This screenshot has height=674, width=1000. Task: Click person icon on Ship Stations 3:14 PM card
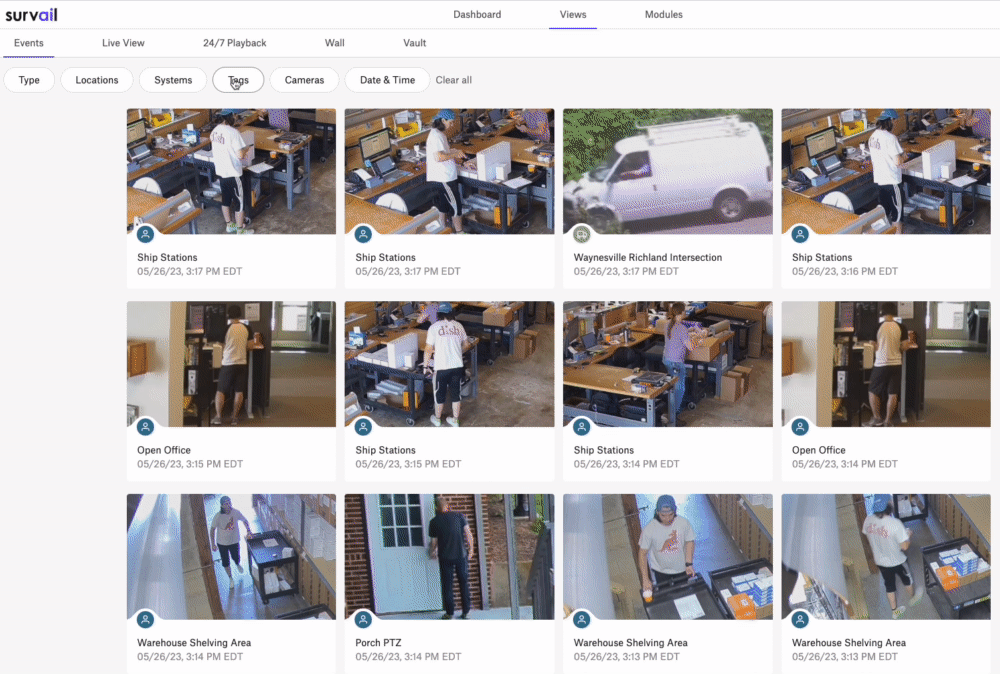pos(582,427)
